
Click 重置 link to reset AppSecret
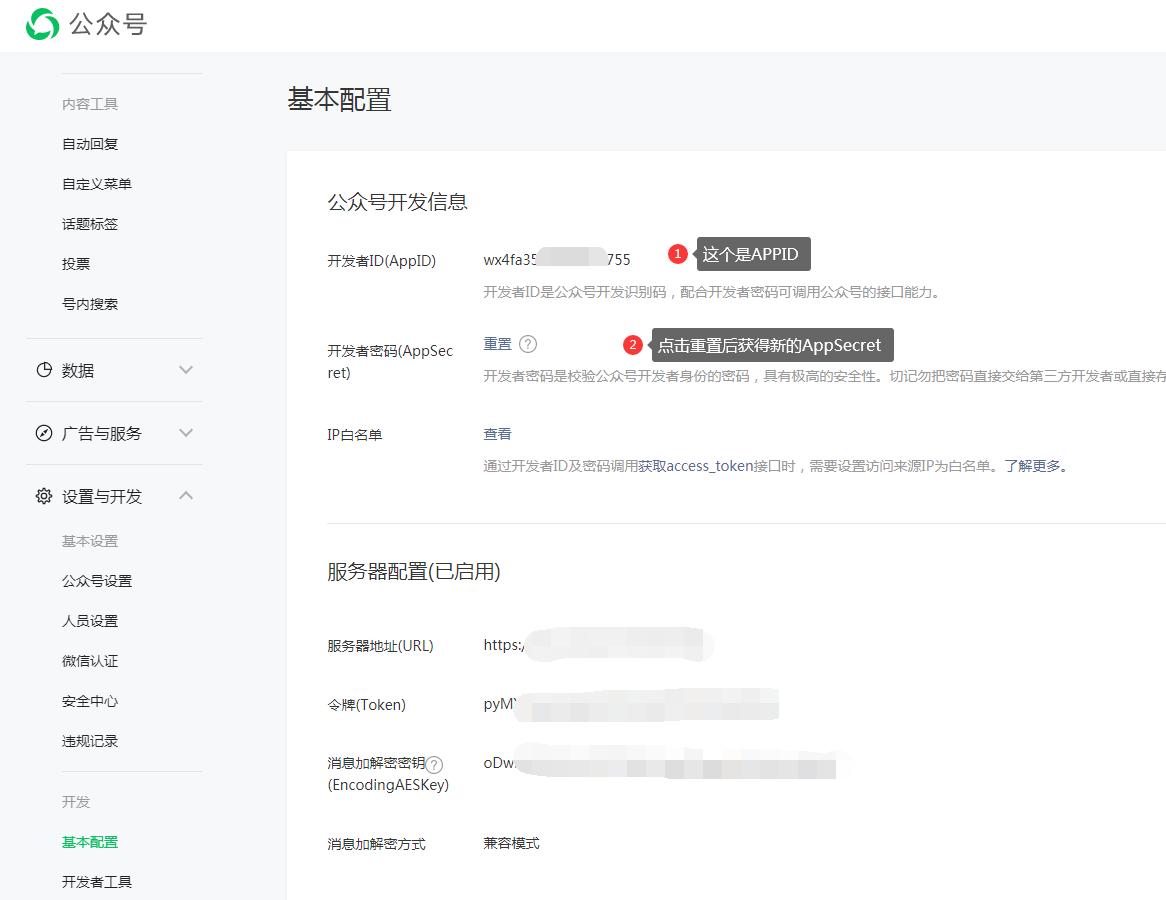tap(497, 344)
